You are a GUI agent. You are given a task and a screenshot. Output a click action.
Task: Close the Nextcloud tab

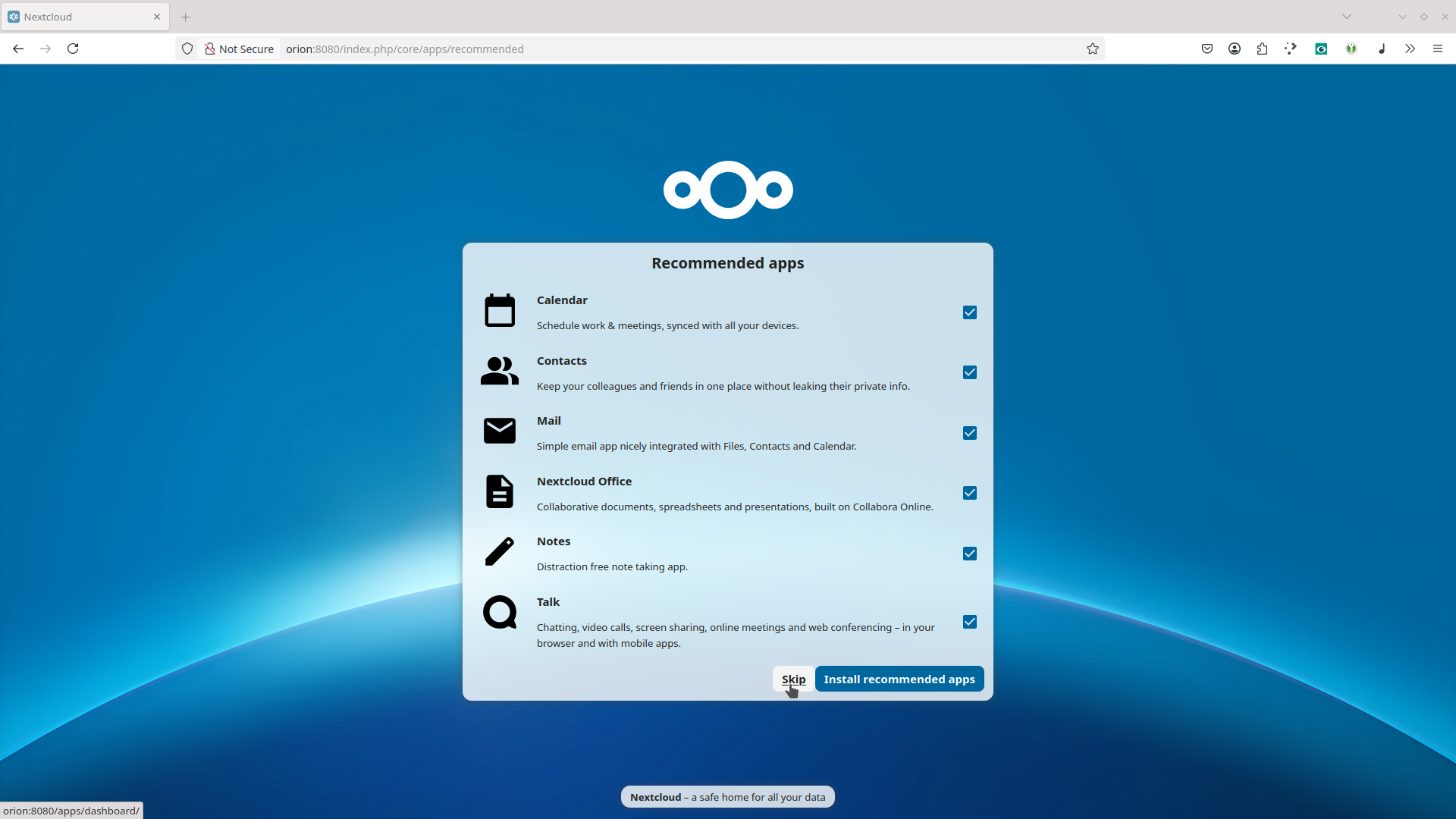tap(157, 17)
